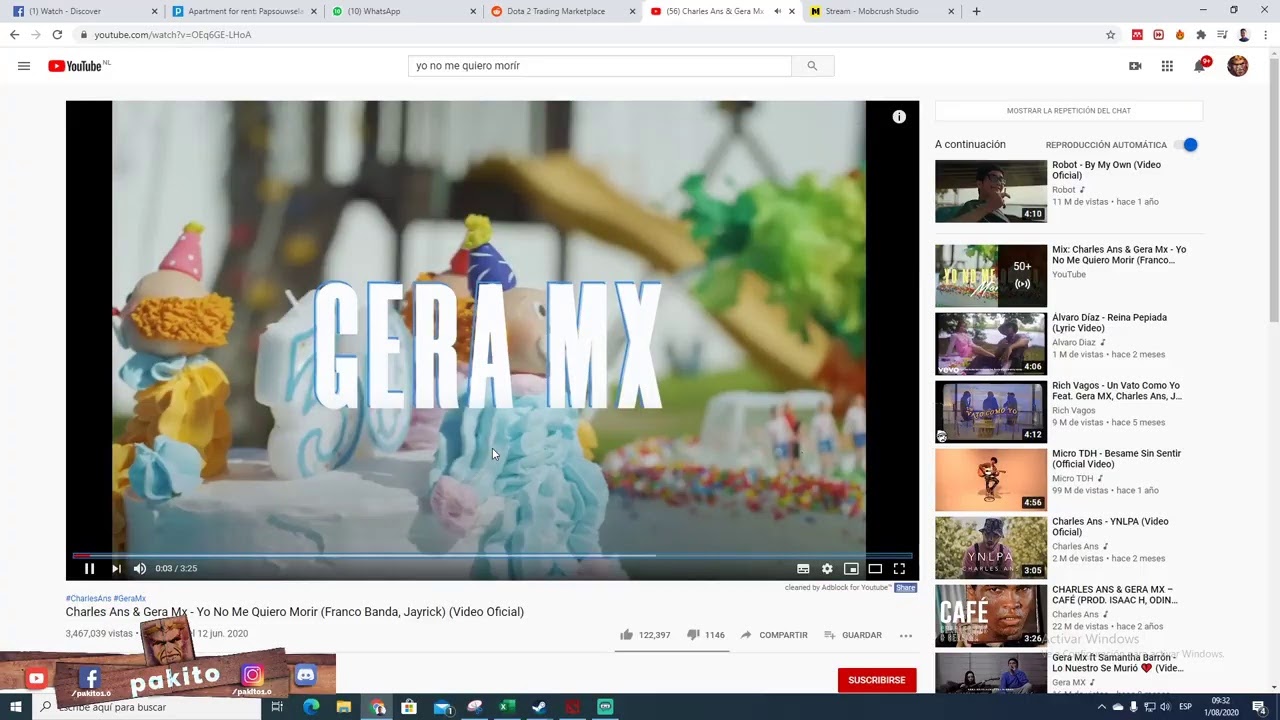The height and width of the screenshot is (720, 1280).
Task: Open the Windows notification center
Action: point(1259,707)
